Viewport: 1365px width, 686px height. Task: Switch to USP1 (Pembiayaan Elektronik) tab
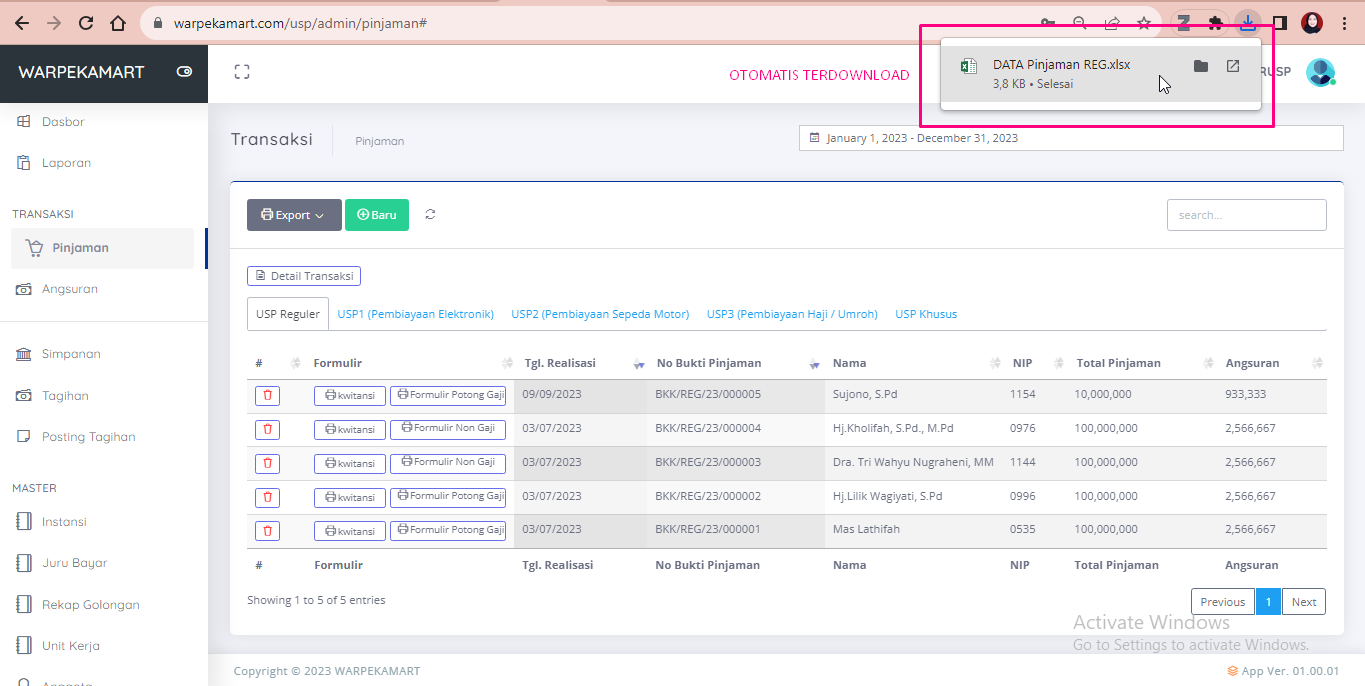pyautogui.click(x=416, y=314)
